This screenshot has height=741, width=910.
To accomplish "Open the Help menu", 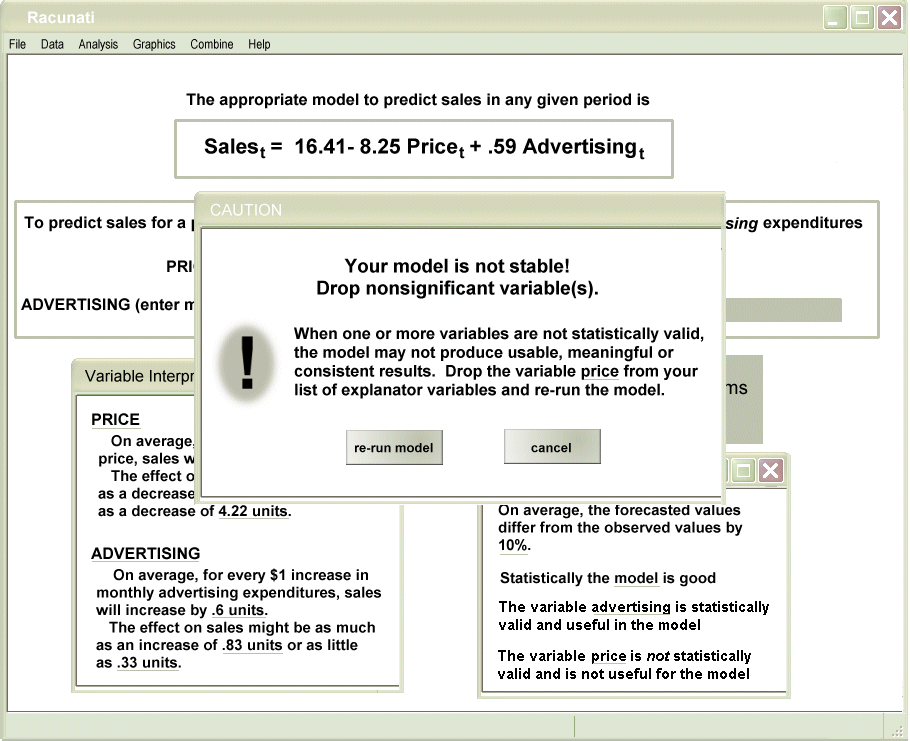I will pos(260,44).
